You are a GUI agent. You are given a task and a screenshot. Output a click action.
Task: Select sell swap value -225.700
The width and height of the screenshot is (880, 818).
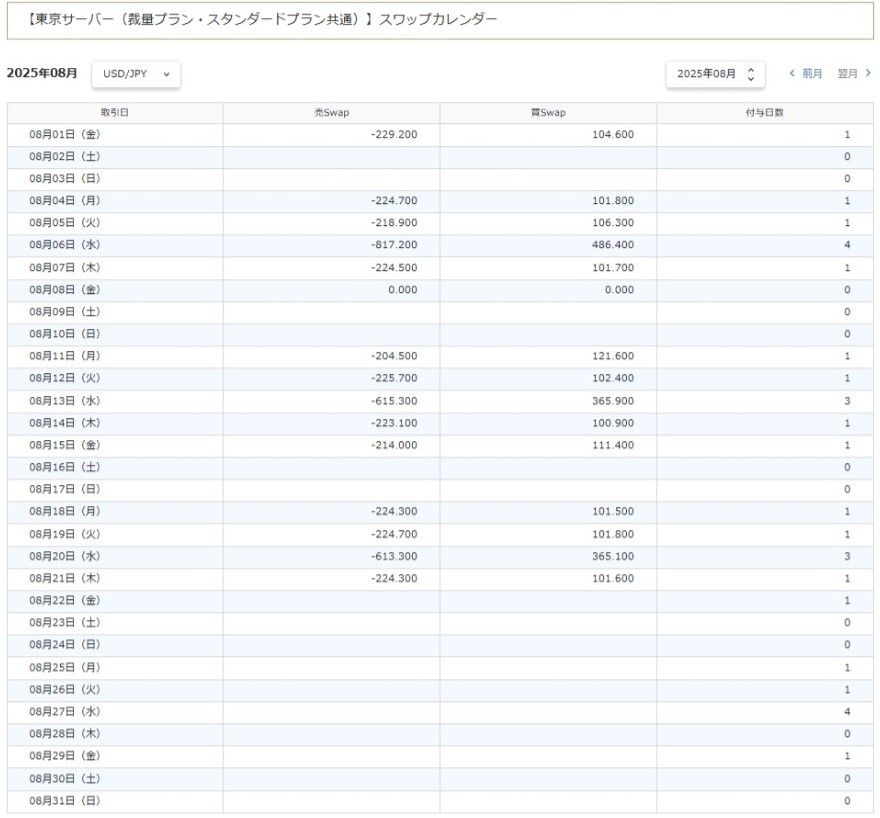(394, 378)
